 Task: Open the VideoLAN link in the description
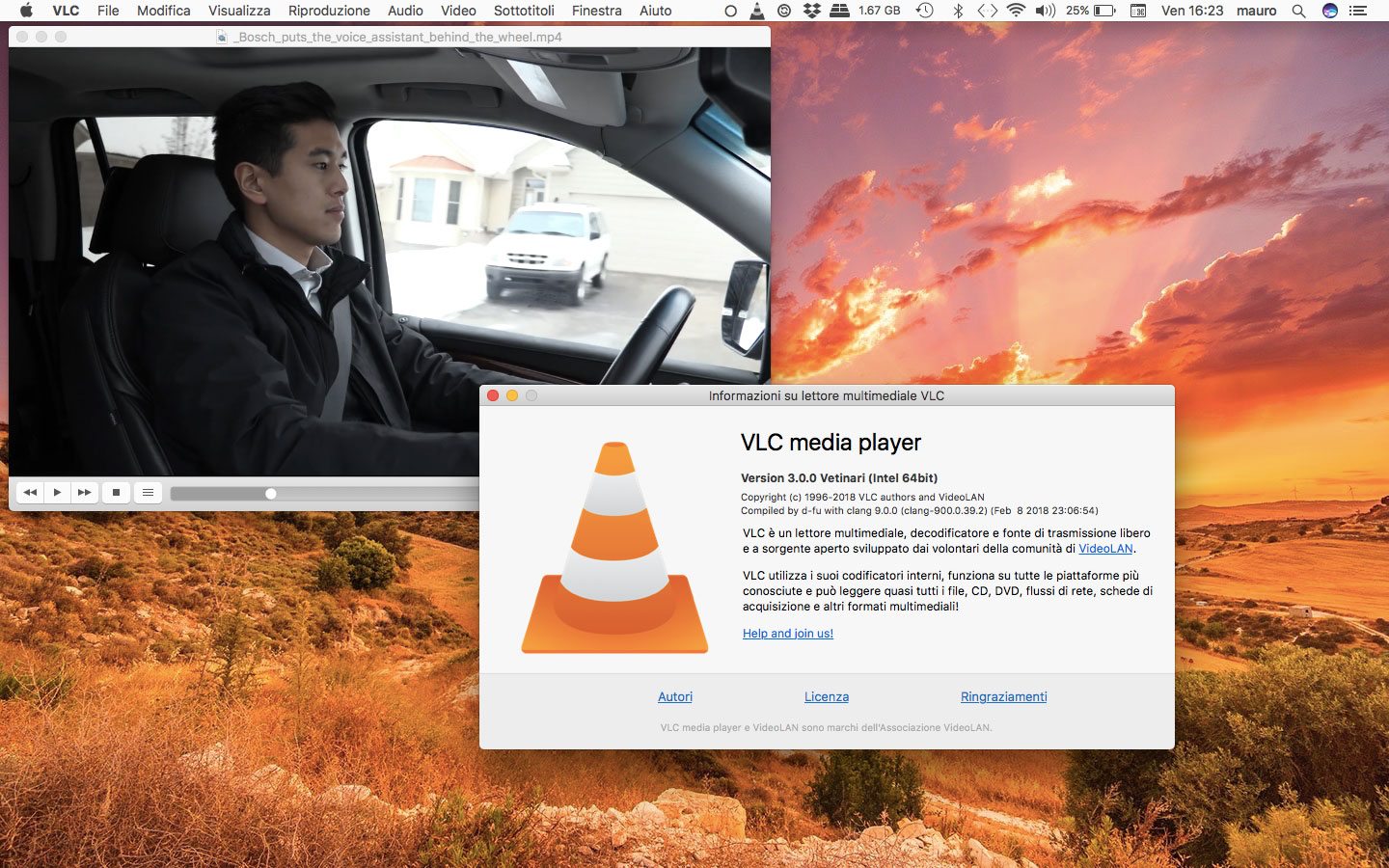pos(1105,549)
